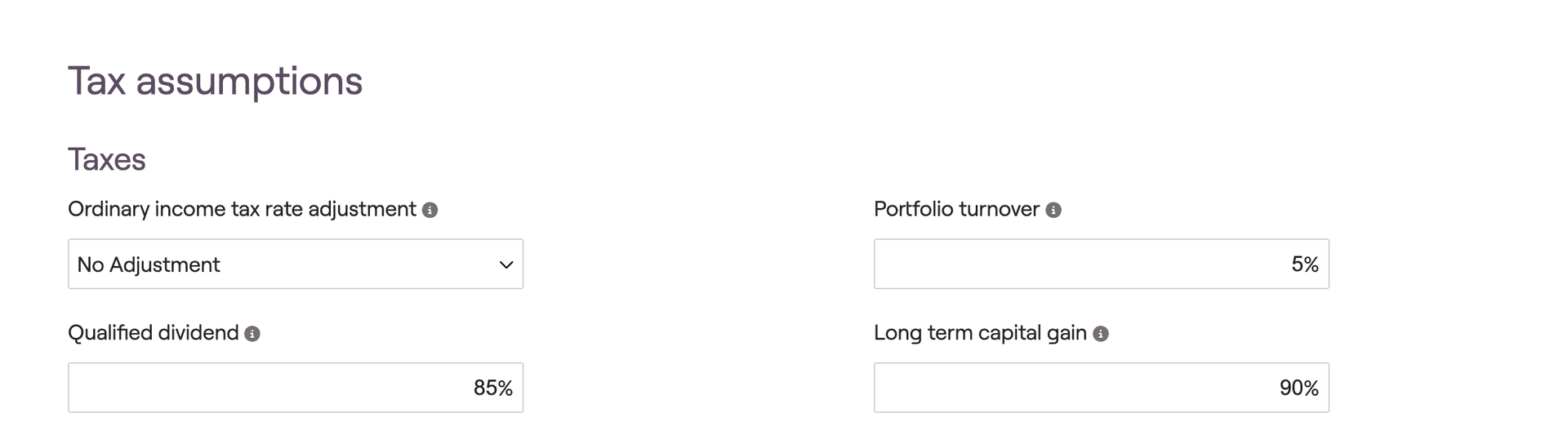Click empty space inside Portfolio turnover box
Screen dimensions: 1568x444
[1062, 264]
